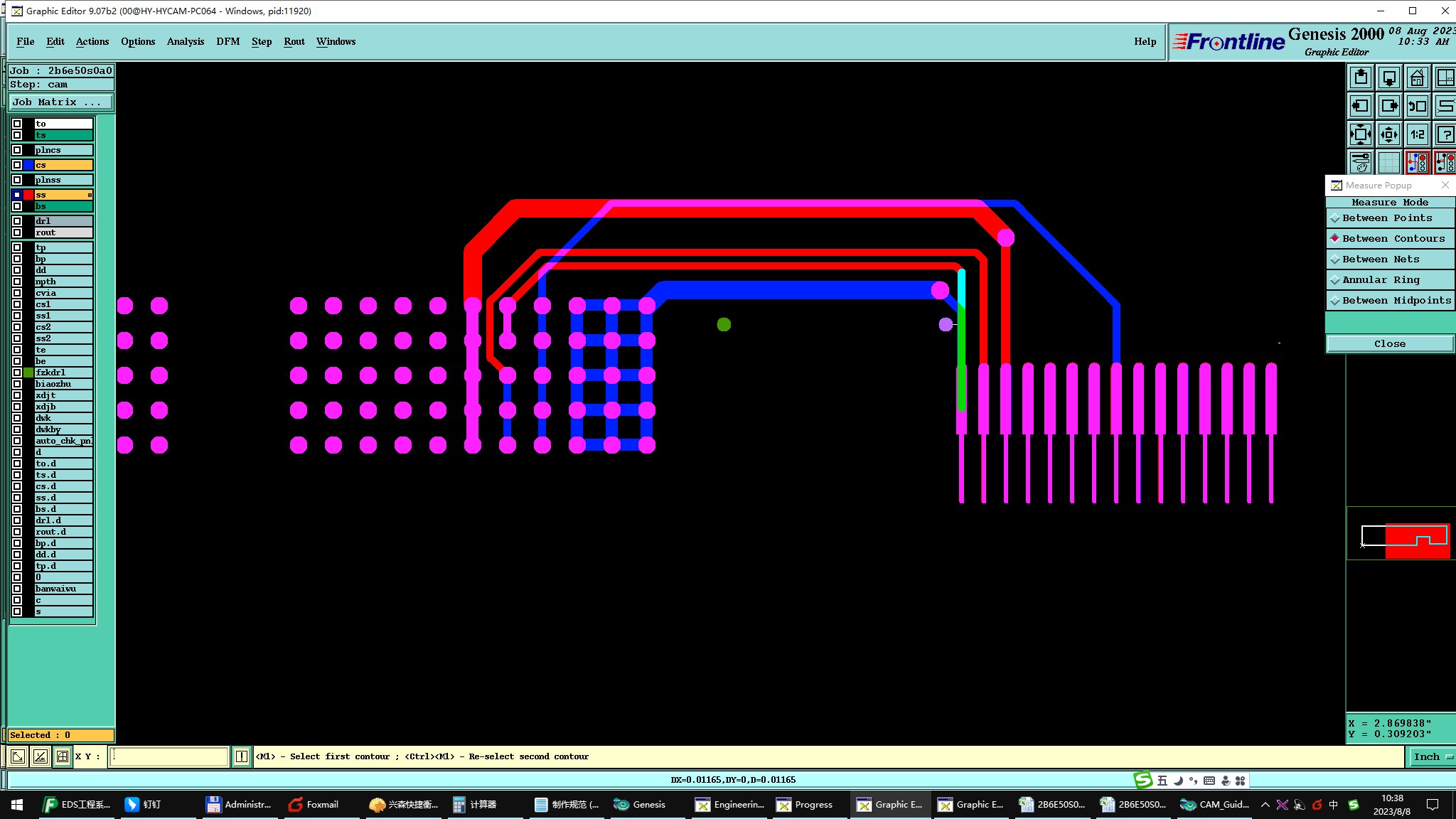Open the Analysis menu
The width and height of the screenshot is (1456, 819).
pyautogui.click(x=185, y=41)
